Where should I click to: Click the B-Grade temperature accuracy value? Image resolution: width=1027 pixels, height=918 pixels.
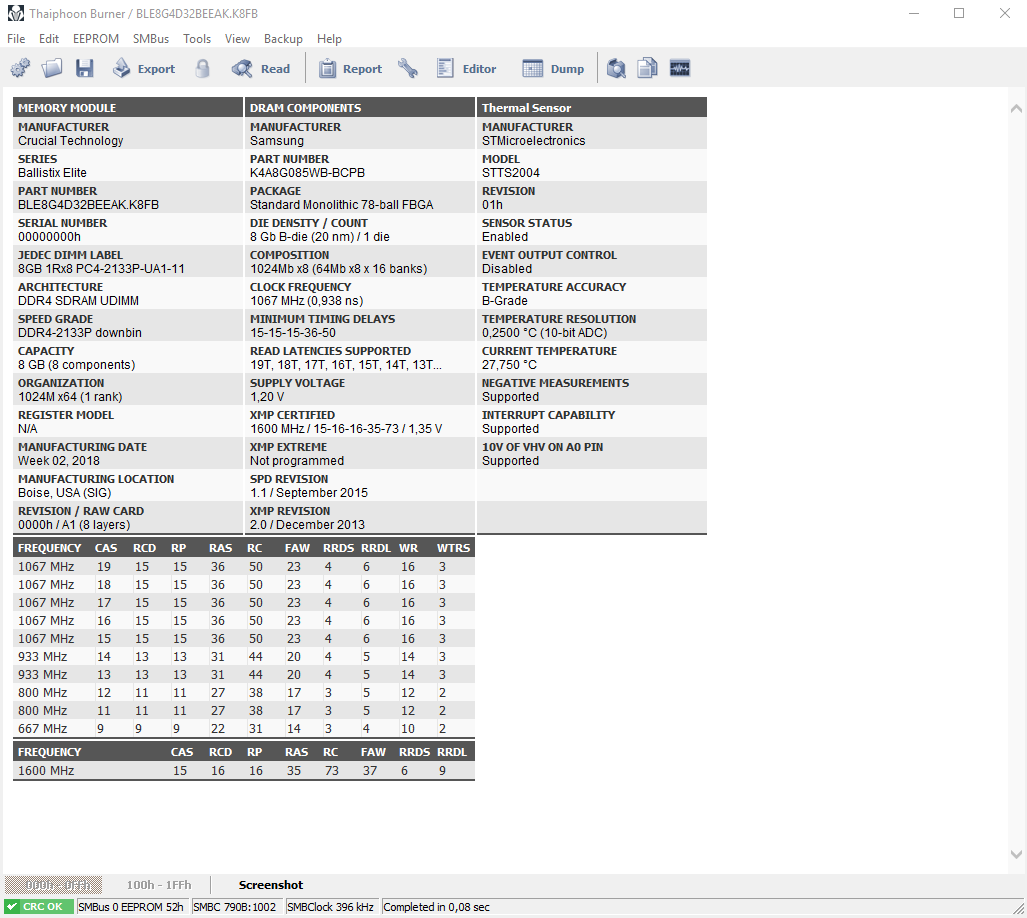click(x=505, y=301)
